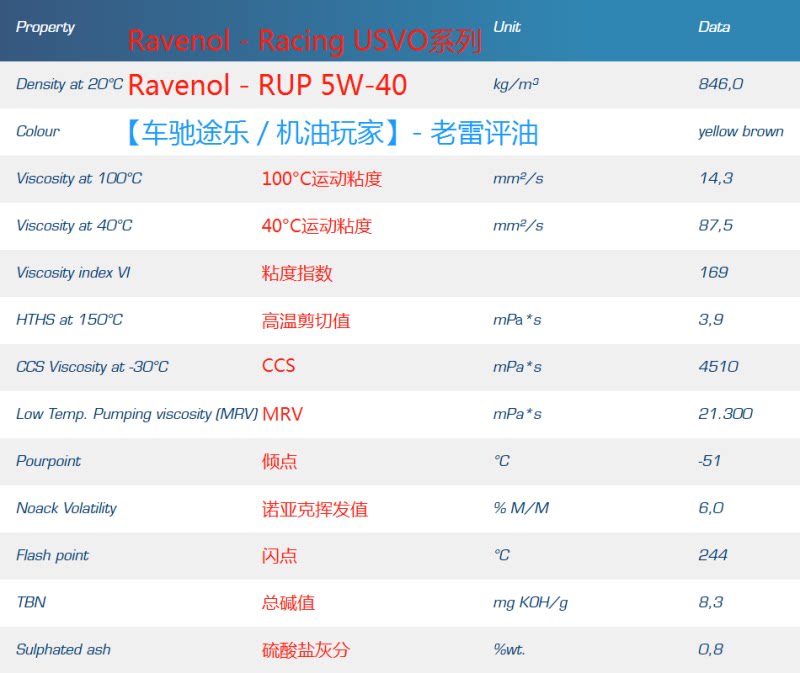800x673 pixels.
Task: Select the Noack value 6,0
Action: [x=711, y=508]
